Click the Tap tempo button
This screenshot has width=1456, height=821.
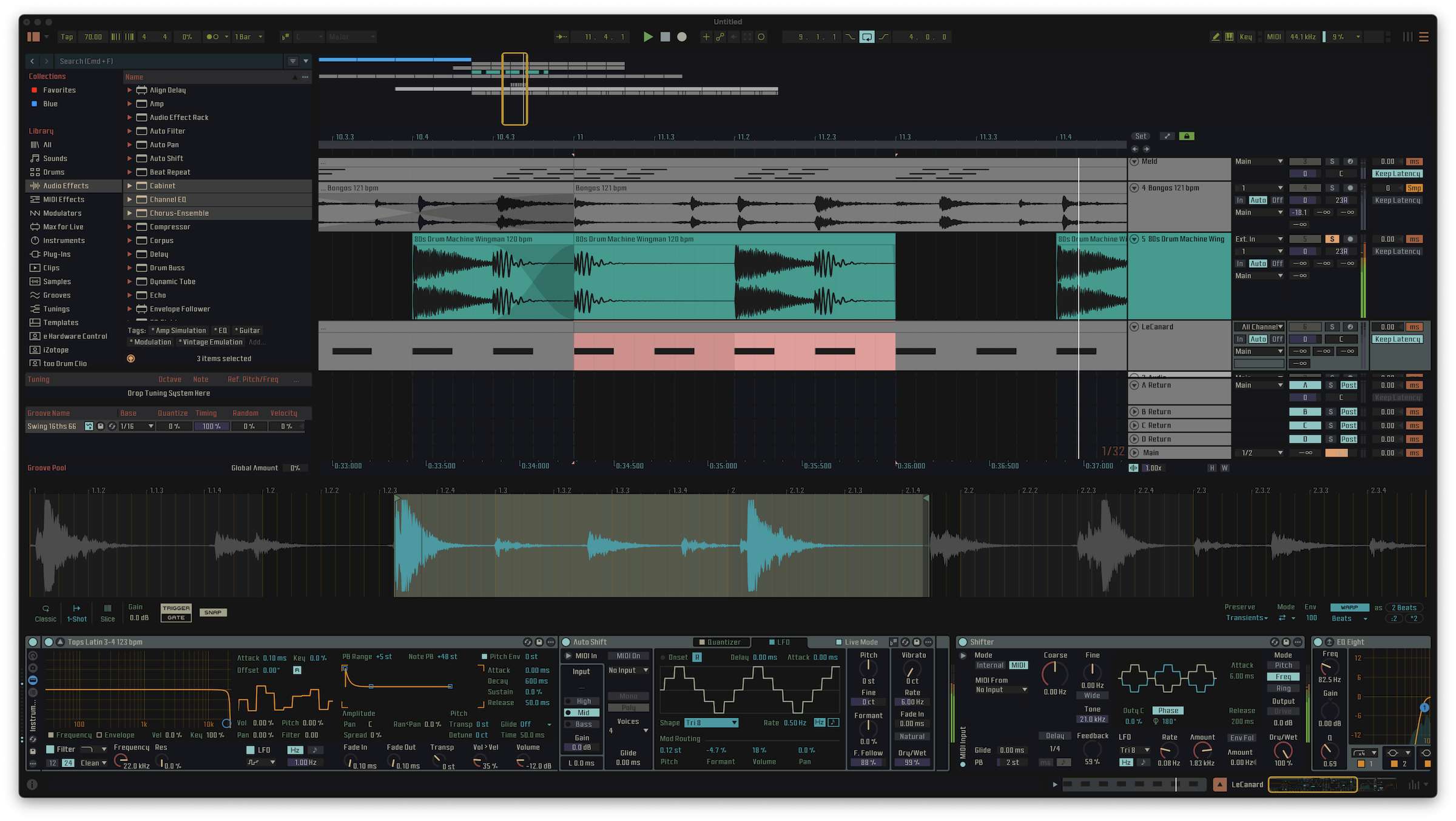(67, 37)
